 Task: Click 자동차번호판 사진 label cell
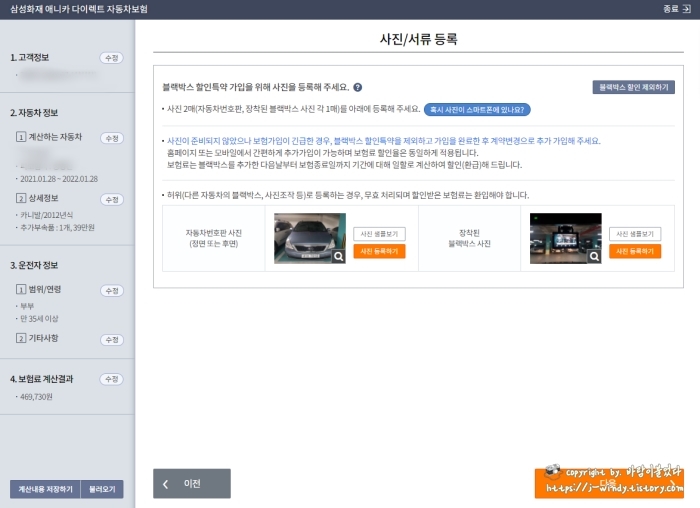click(x=213, y=238)
